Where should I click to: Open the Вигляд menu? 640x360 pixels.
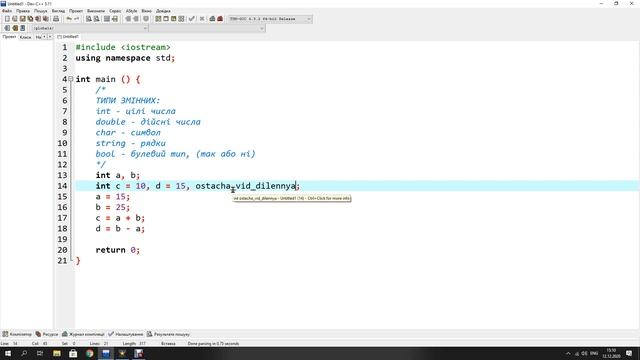[58, 11]
